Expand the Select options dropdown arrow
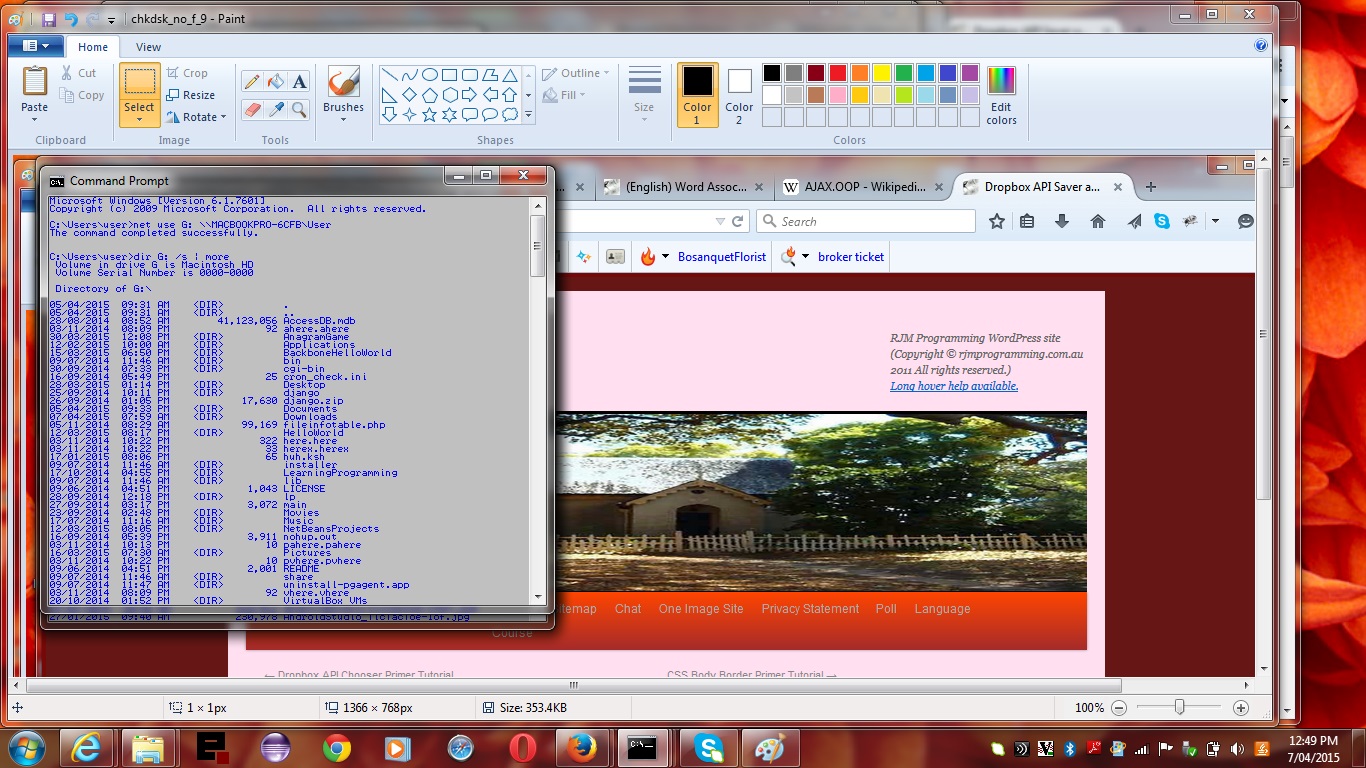 point(139,120)
